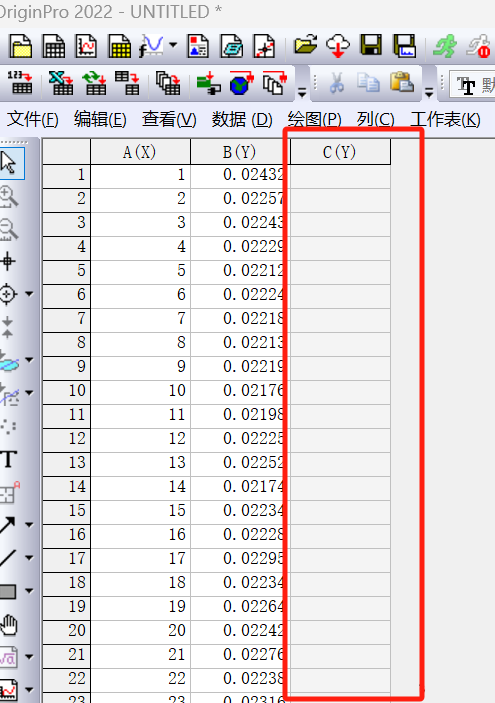This screenshot has height=703, width=495.
Task: Create a new matrix window
Action: (x=119, y=46)
